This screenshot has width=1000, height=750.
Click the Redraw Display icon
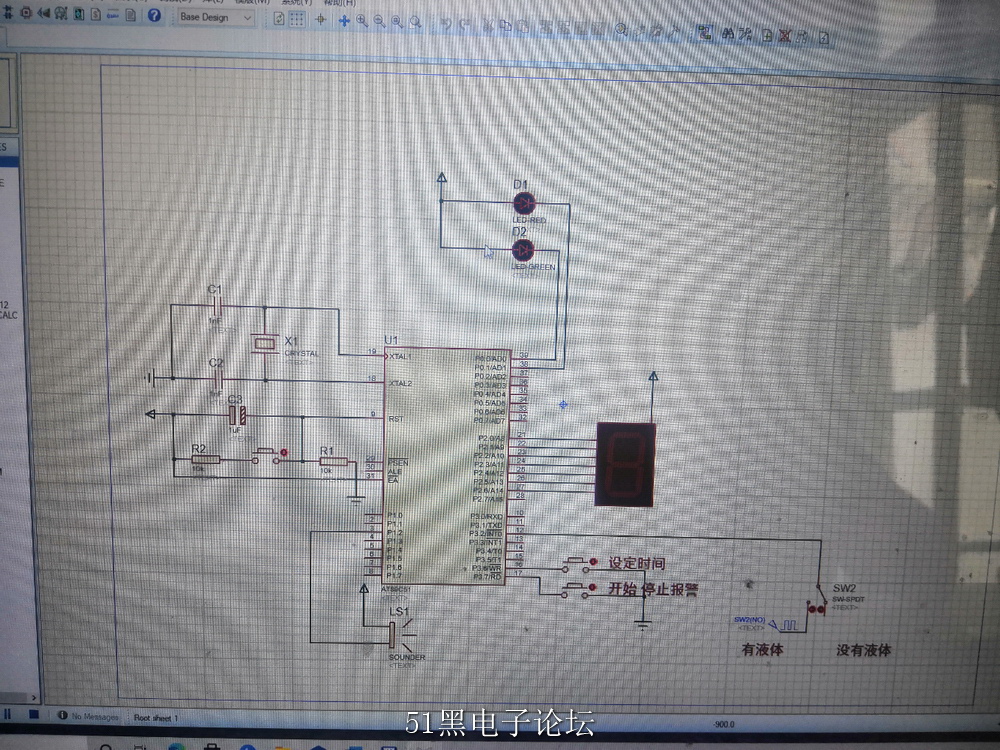279,18
